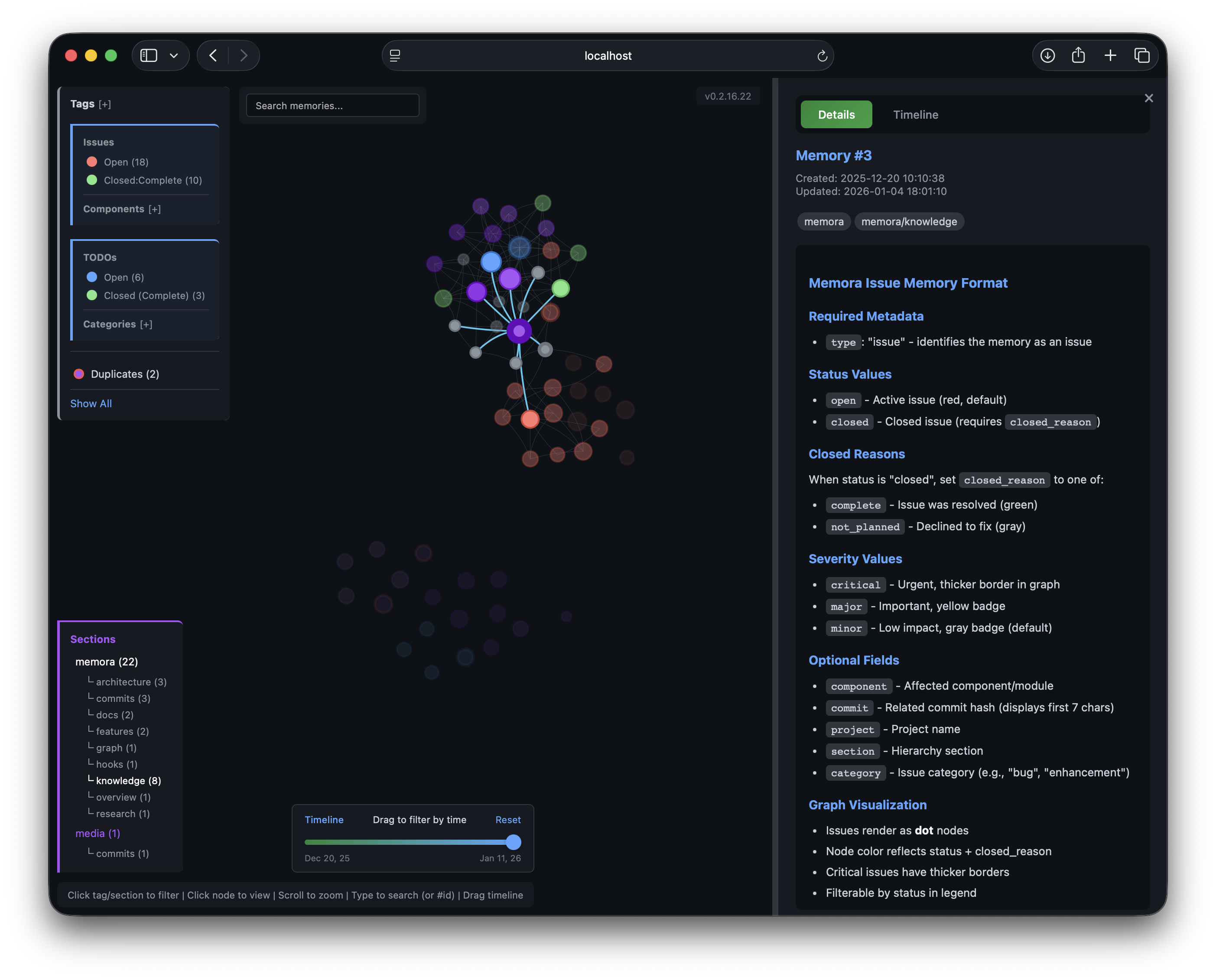Click the share icon in toolbar

pyautogui.click(x=1078, y=55)
